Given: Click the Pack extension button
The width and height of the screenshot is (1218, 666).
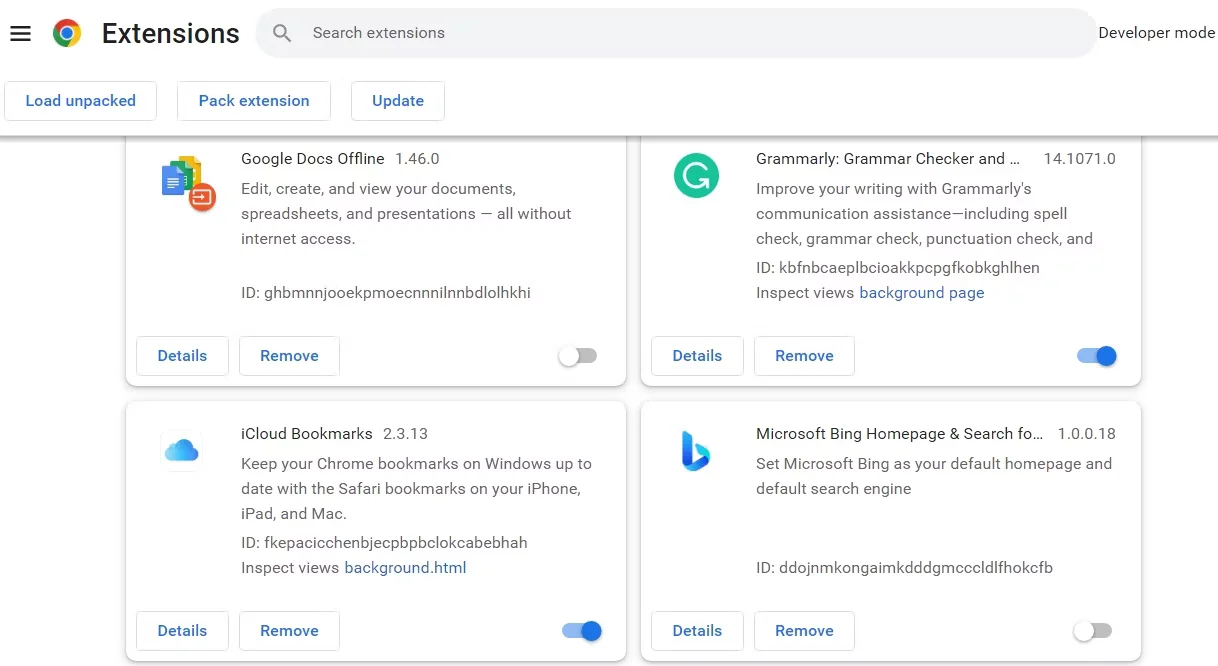Looking at the screenshot, I should [254, 101].
